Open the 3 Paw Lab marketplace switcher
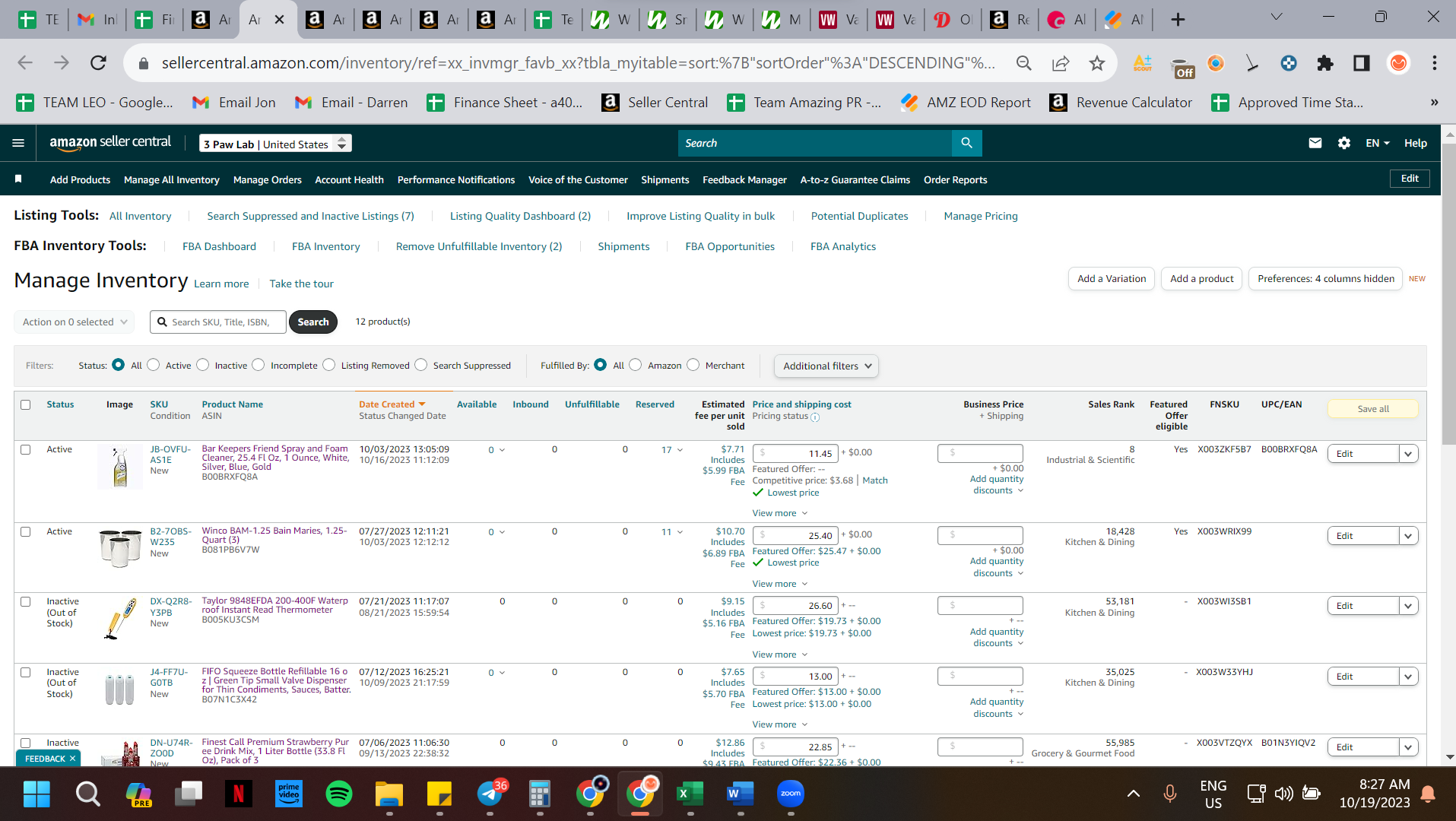 coord(275,143)
